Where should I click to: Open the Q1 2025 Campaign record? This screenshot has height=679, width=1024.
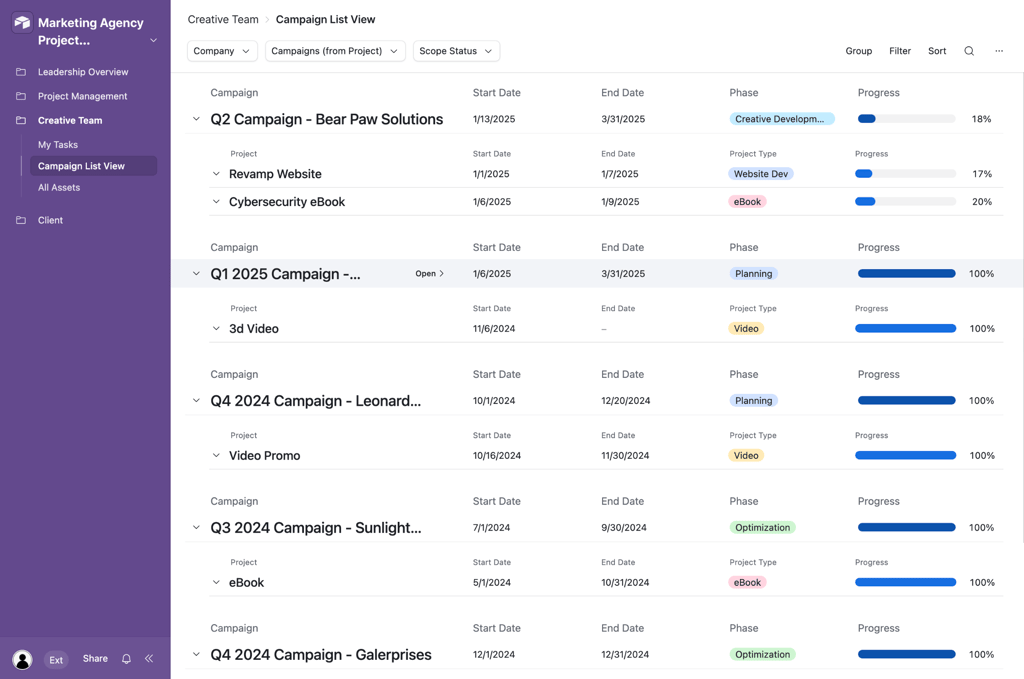(x=429, y=273)
